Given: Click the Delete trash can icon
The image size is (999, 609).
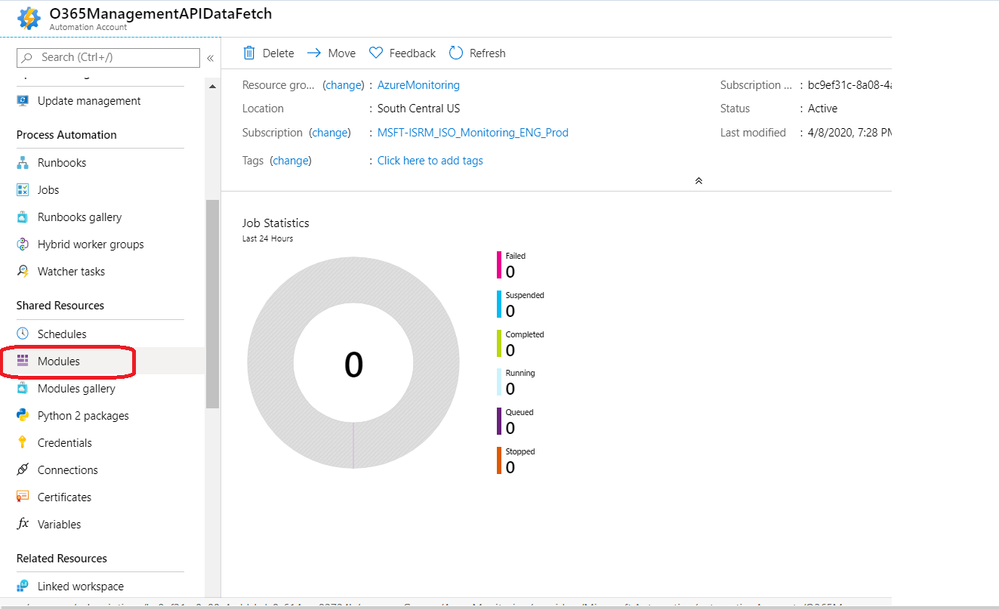Looking at the screenshot, I should click(x=249, y=53).
